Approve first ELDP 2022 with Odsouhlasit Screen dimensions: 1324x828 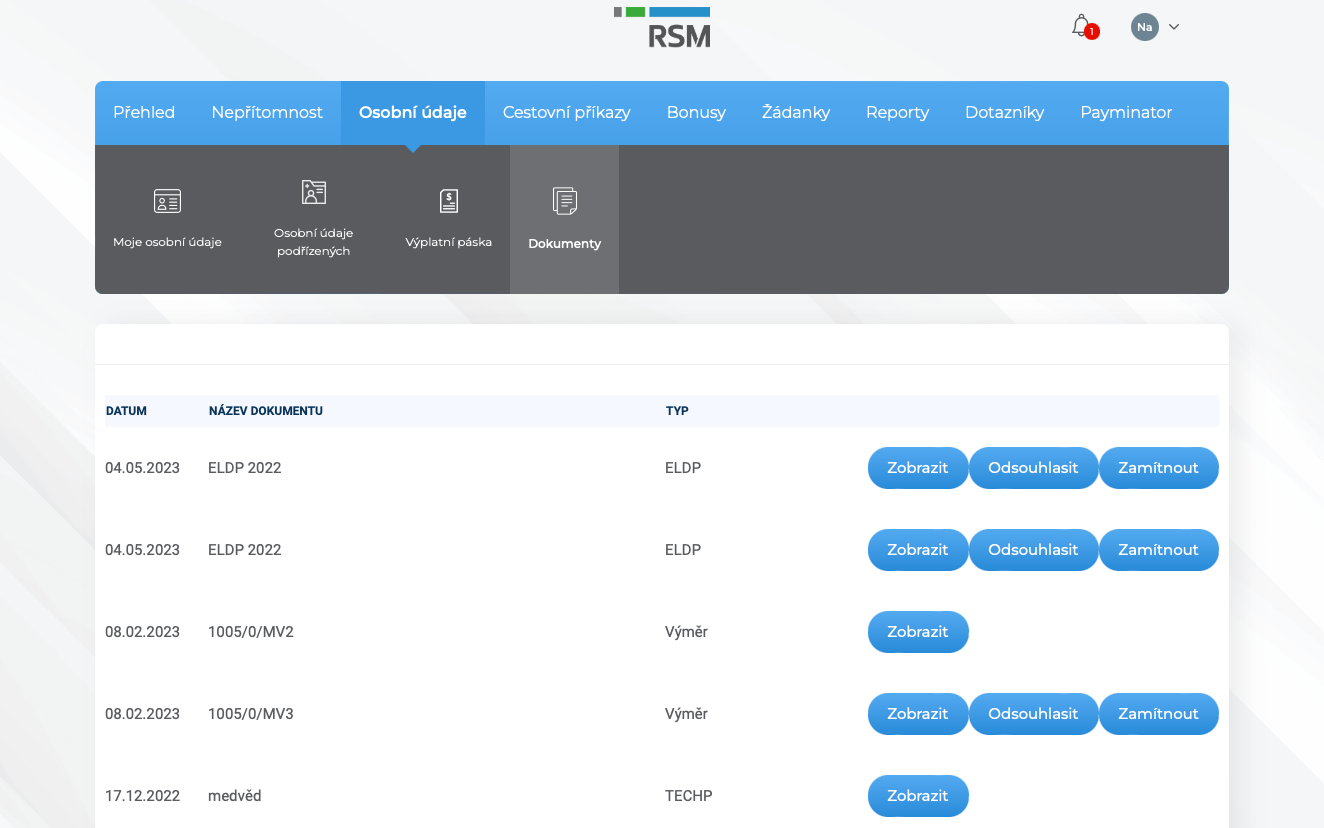point(1033,468)
